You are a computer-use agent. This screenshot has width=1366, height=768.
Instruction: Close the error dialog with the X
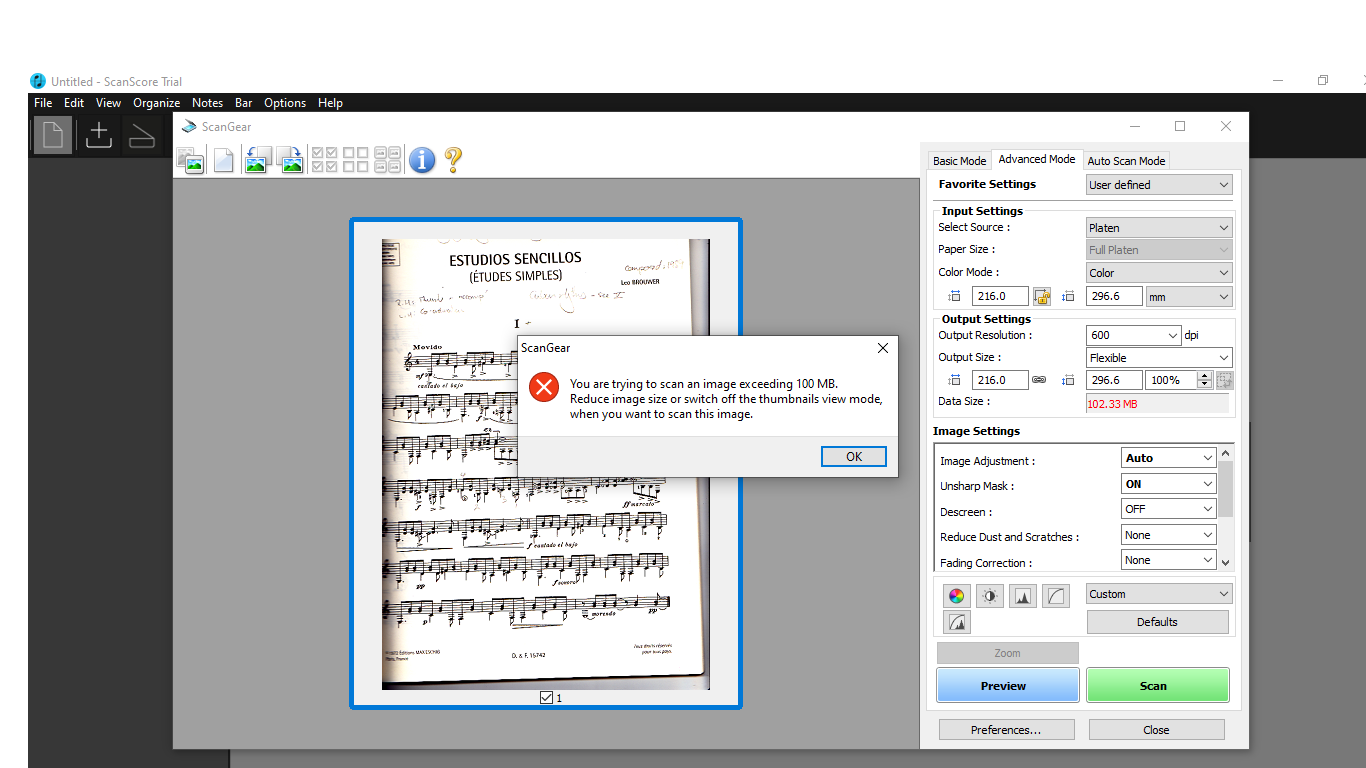(x=883, y=348)
